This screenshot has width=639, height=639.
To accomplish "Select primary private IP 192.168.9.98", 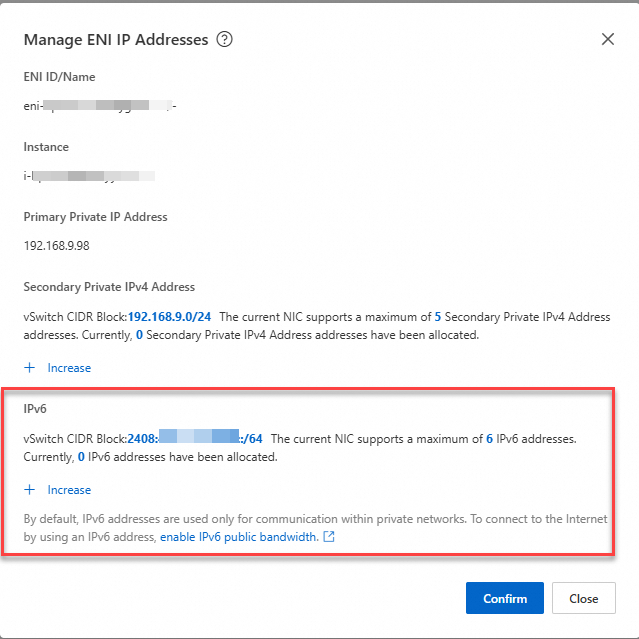I will [x=57, y=246].
